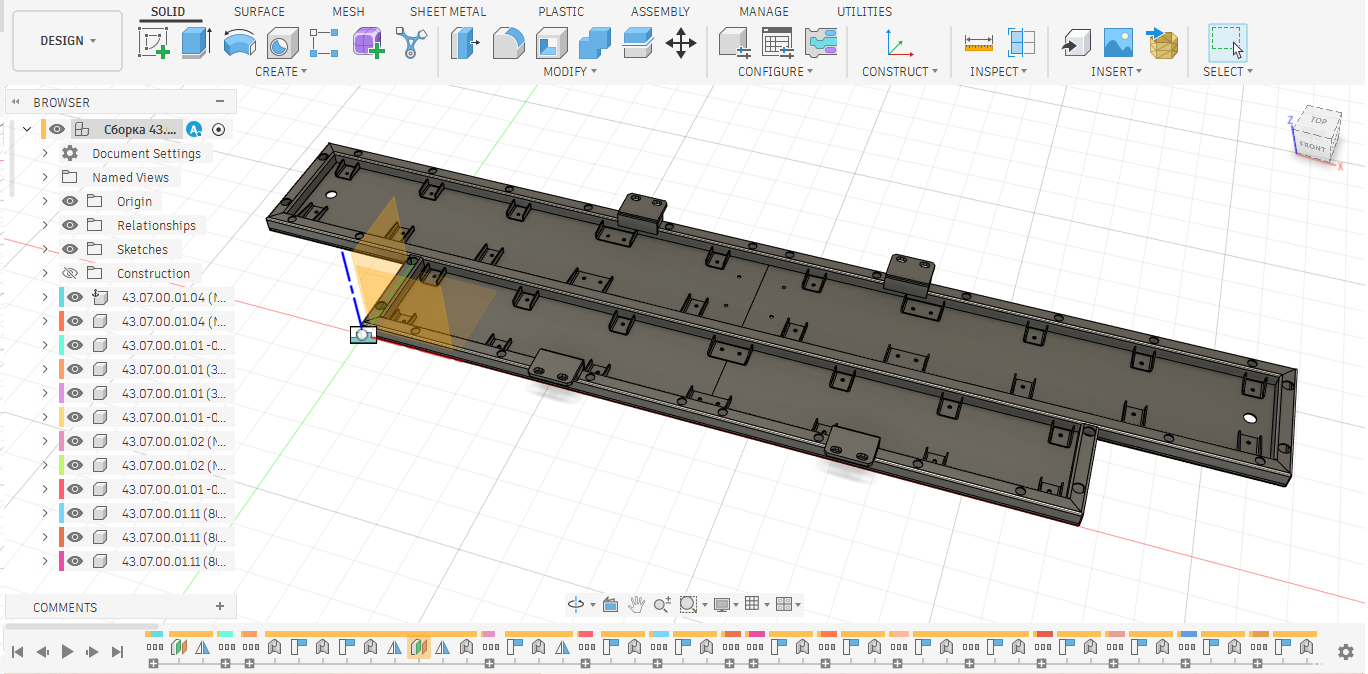This screenshot has width=1368, height=674.
Task: Select the Combine tool
Action: coord(595,42)
